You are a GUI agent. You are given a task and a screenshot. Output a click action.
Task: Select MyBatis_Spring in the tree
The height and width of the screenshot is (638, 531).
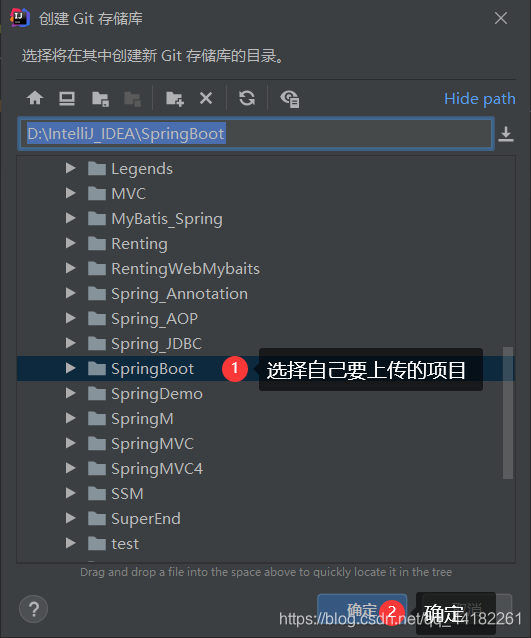coord(167,219)
